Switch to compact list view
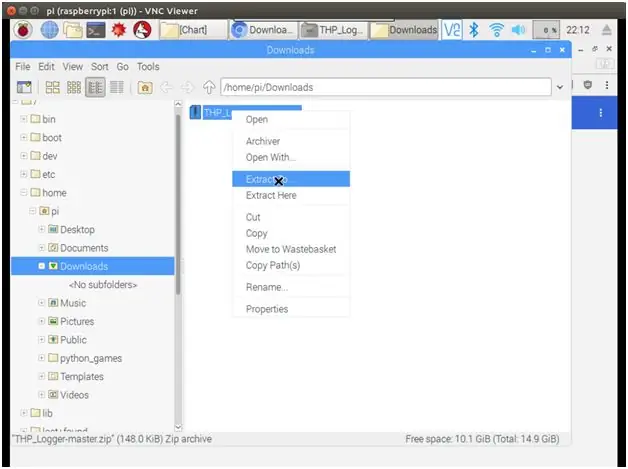Viewport: 628px width, 469px height. pos(95,87)
